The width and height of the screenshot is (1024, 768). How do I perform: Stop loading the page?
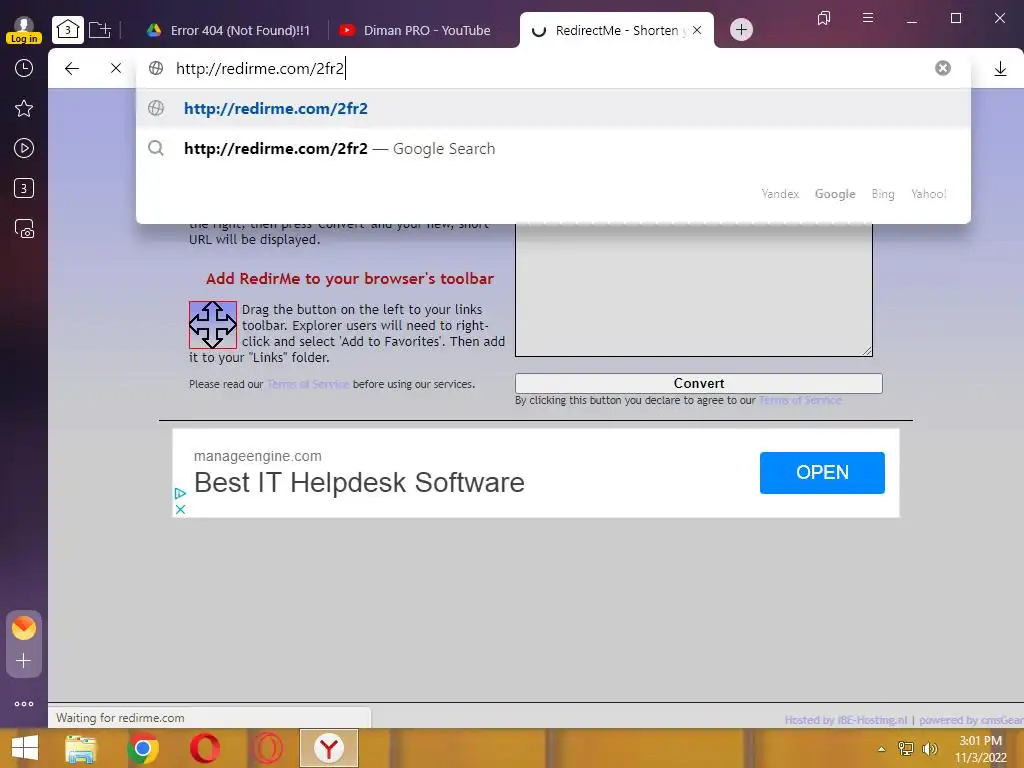tap(116, 68)
